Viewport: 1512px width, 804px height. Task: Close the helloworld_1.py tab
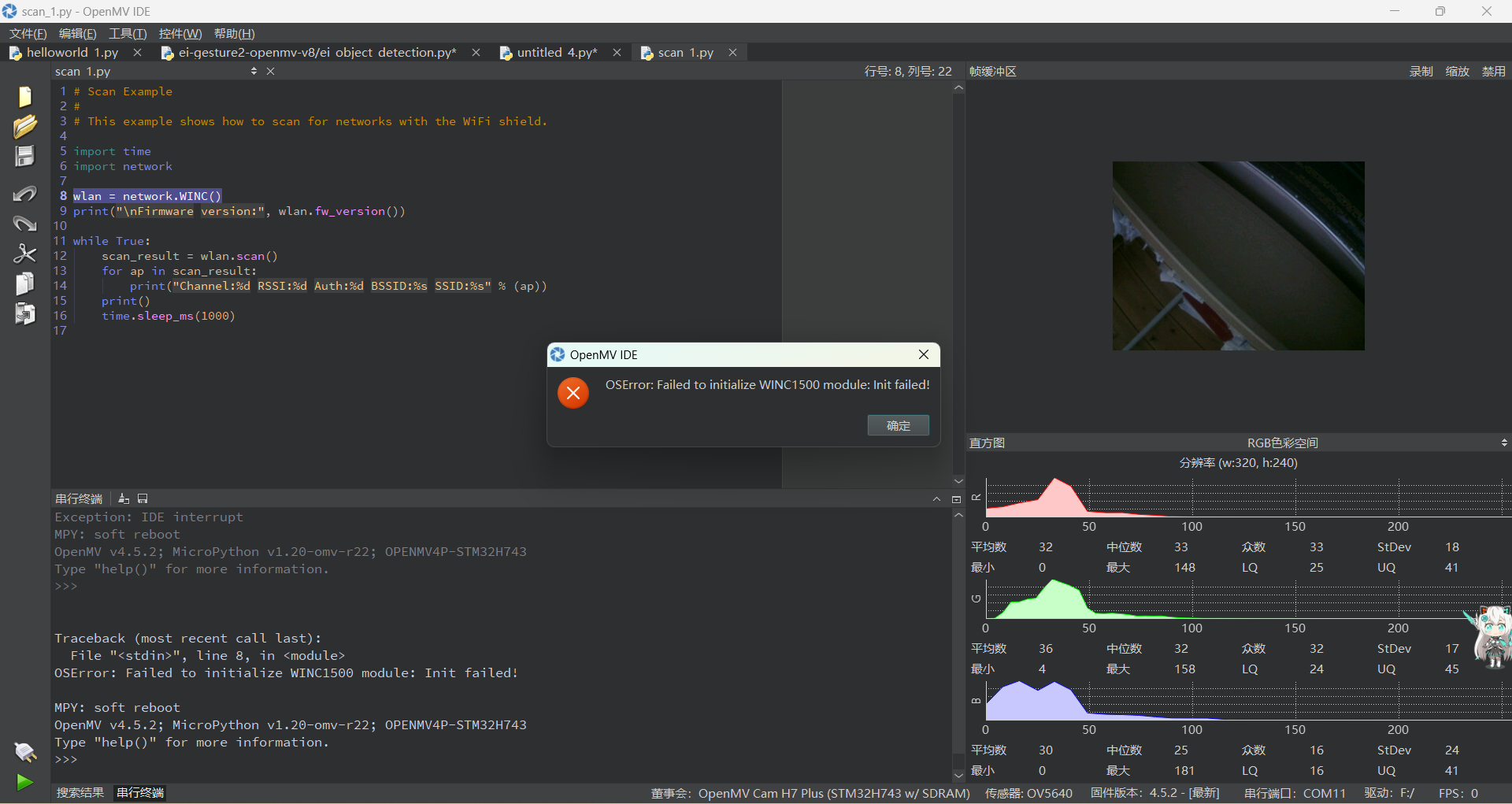[137, 53]
